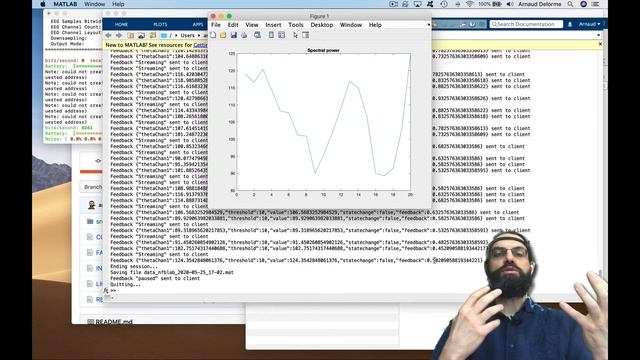The width and height of the screenshot is (640, 360).
Task: Expand the Figure 1 menu bar overflow arrow
Action: point(428,25)
